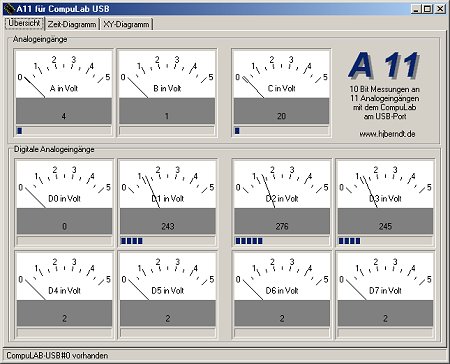Click the 'A in Volt' meter dial
The image size is (450, 364).
(64, 74)
